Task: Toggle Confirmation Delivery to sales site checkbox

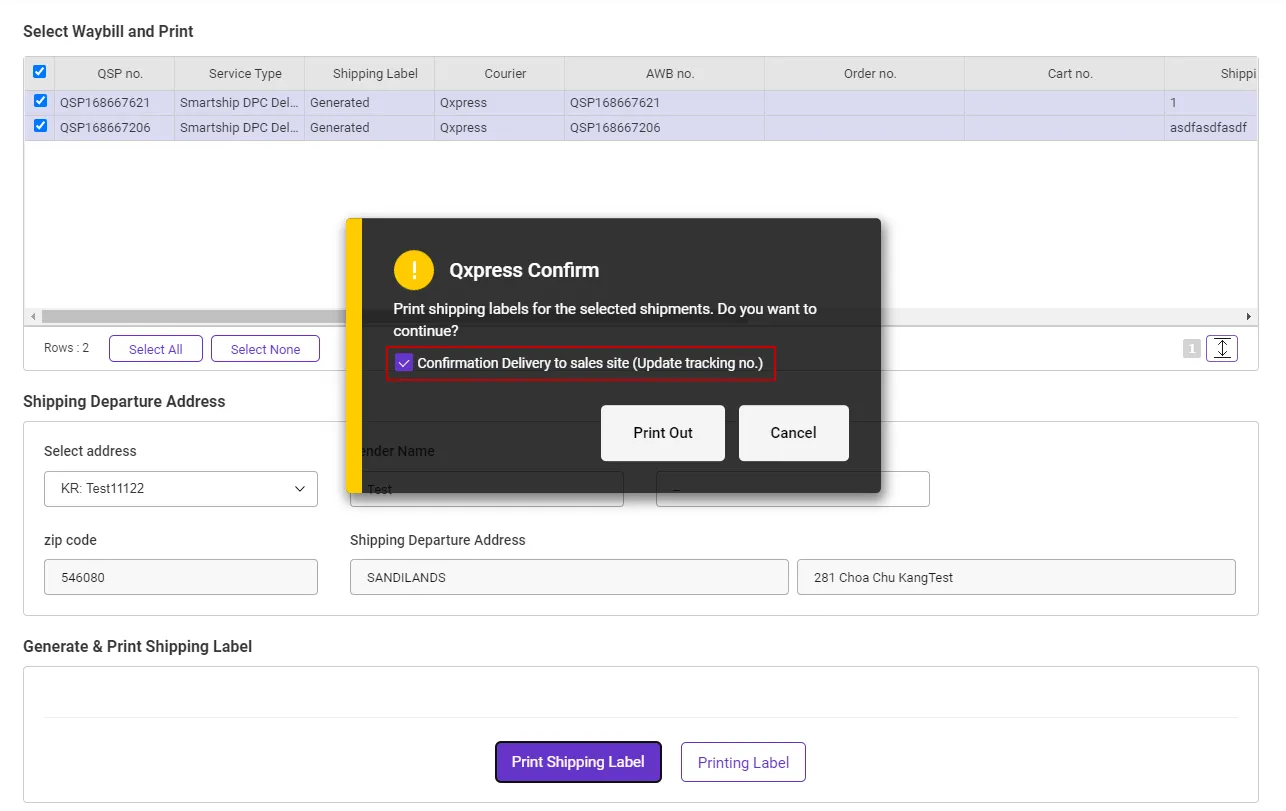Action: point(404,363)
